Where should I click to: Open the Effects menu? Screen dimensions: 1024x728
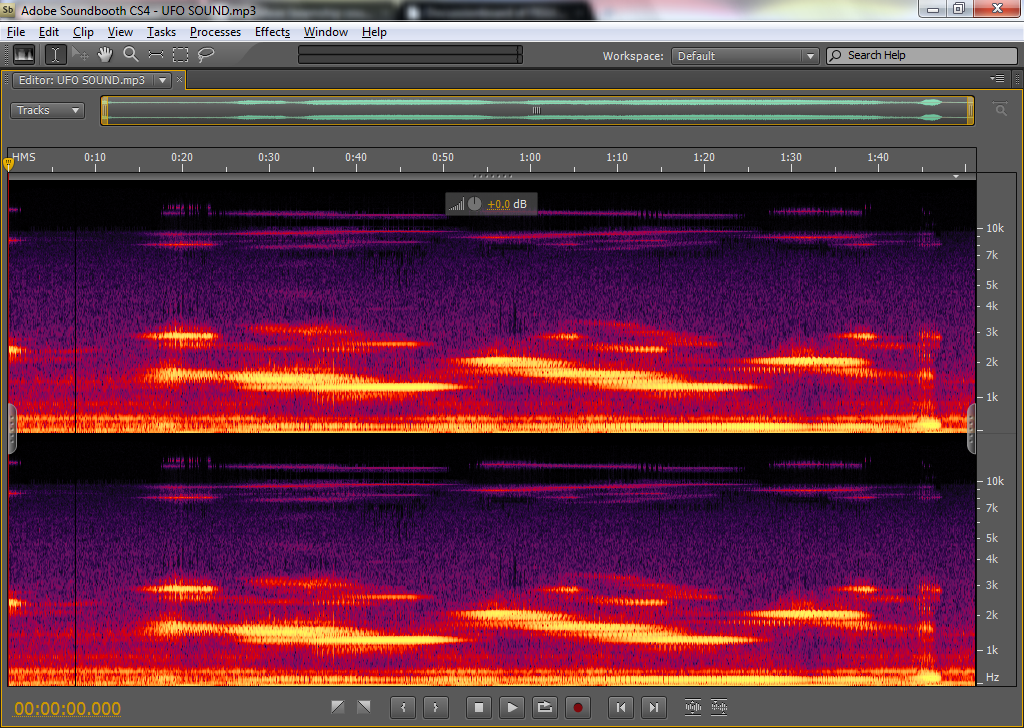(272, 32)
